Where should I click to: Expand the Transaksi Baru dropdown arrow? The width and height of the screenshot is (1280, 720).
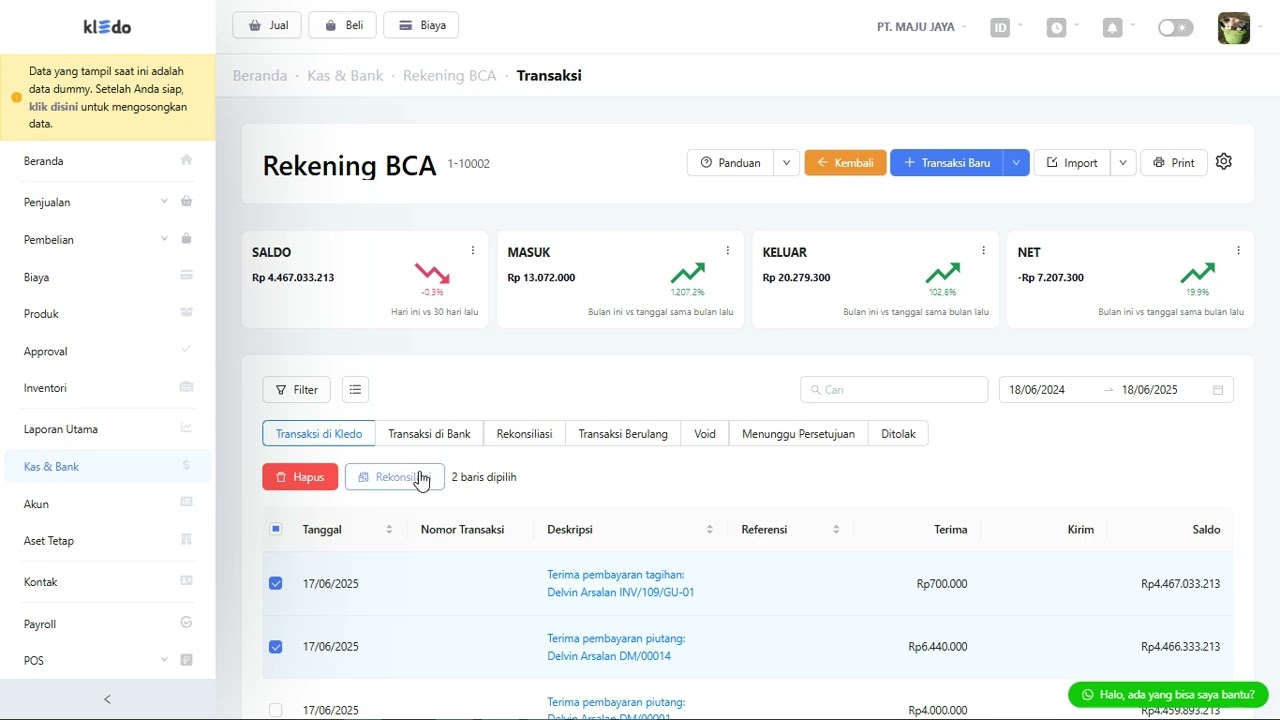coord(1017,163)
